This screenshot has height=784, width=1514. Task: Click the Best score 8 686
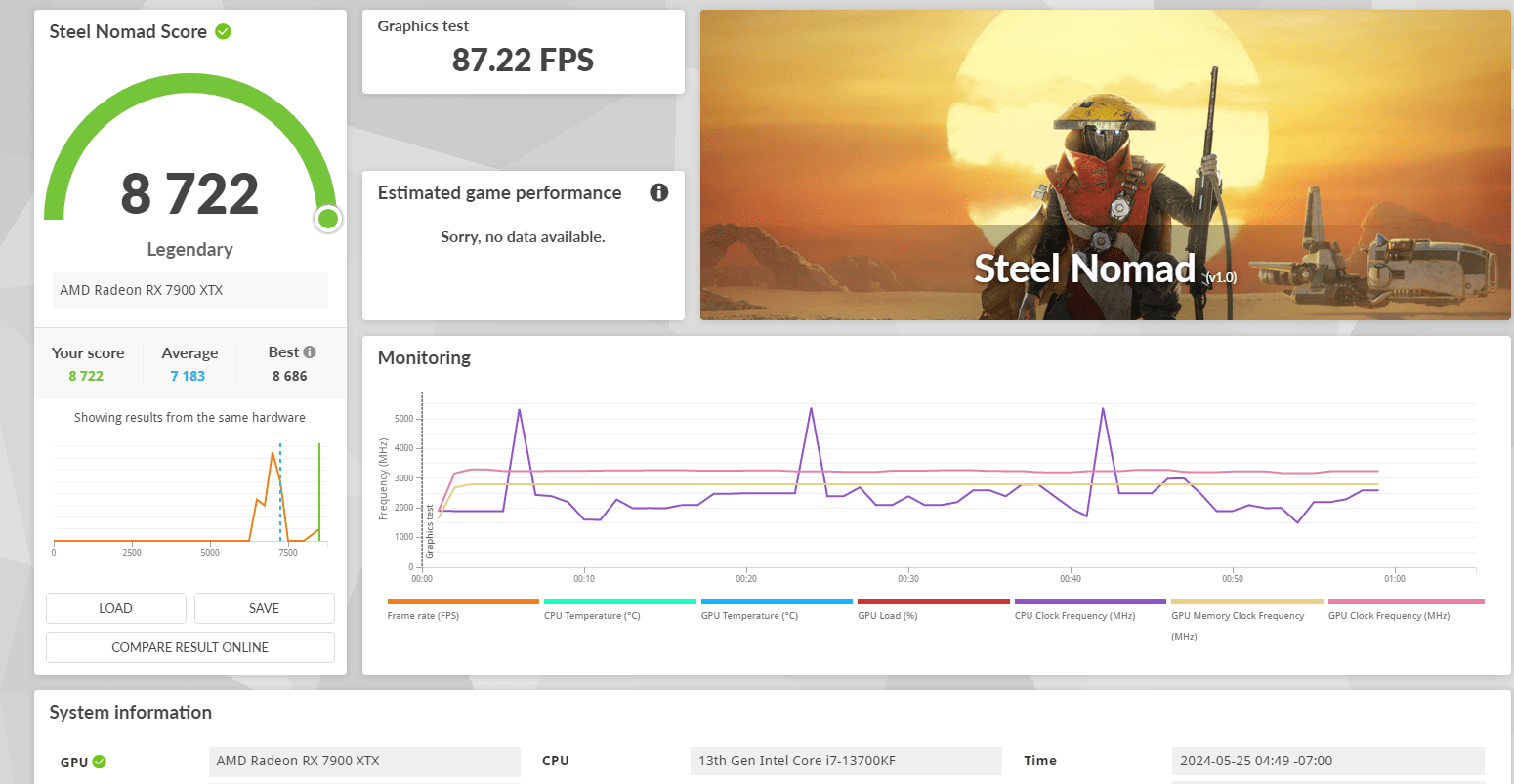pos(289,376)
